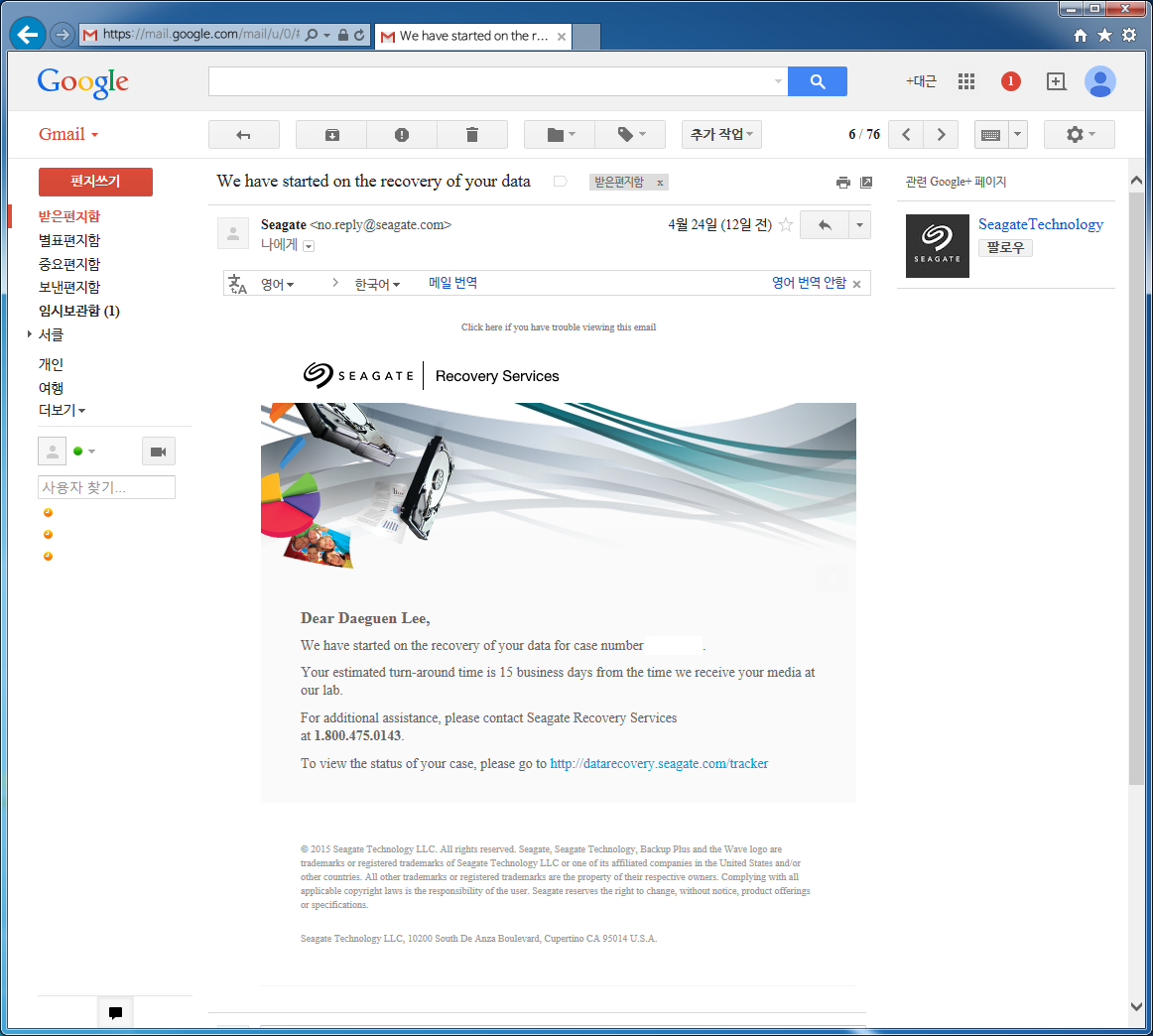Screen dimensions: 1153x1036
Task: Click the 팔로우 follow button
Action: (1005, 248)
